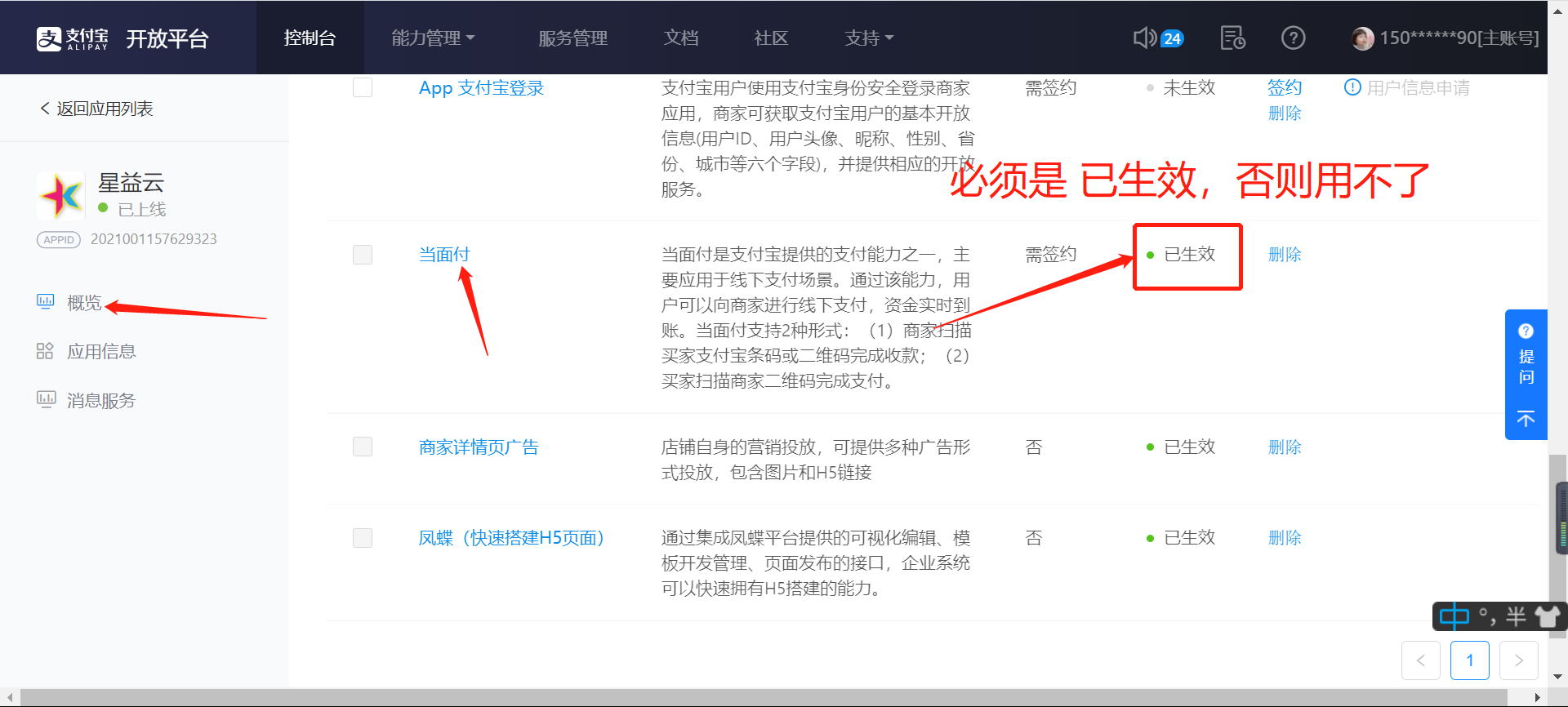
Task: Click the horizontal scrollbar left arrow
Action: tap(9, 697)
